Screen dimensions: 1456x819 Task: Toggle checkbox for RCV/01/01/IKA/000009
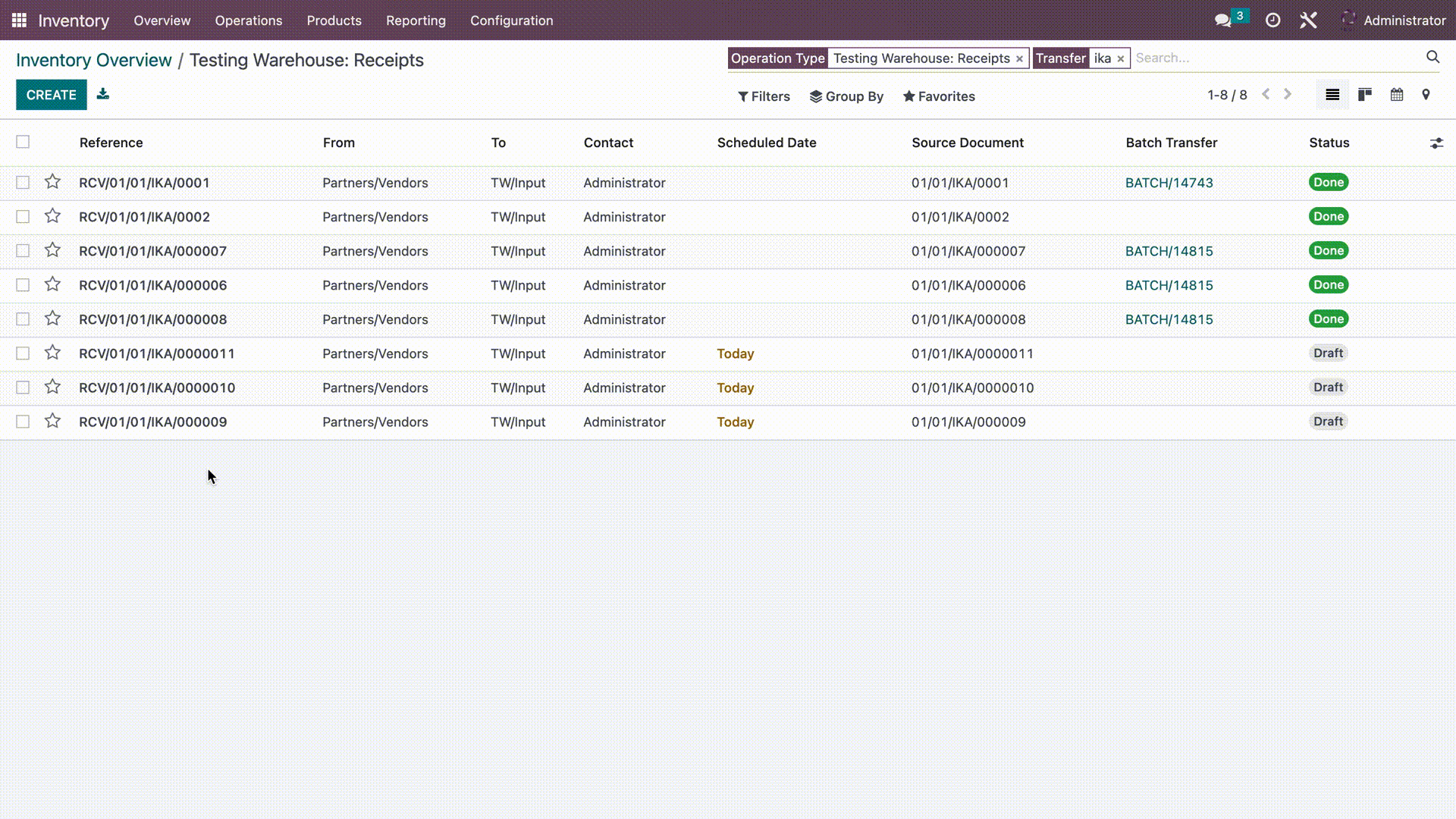pyautogui.click(x=23, y=421)
